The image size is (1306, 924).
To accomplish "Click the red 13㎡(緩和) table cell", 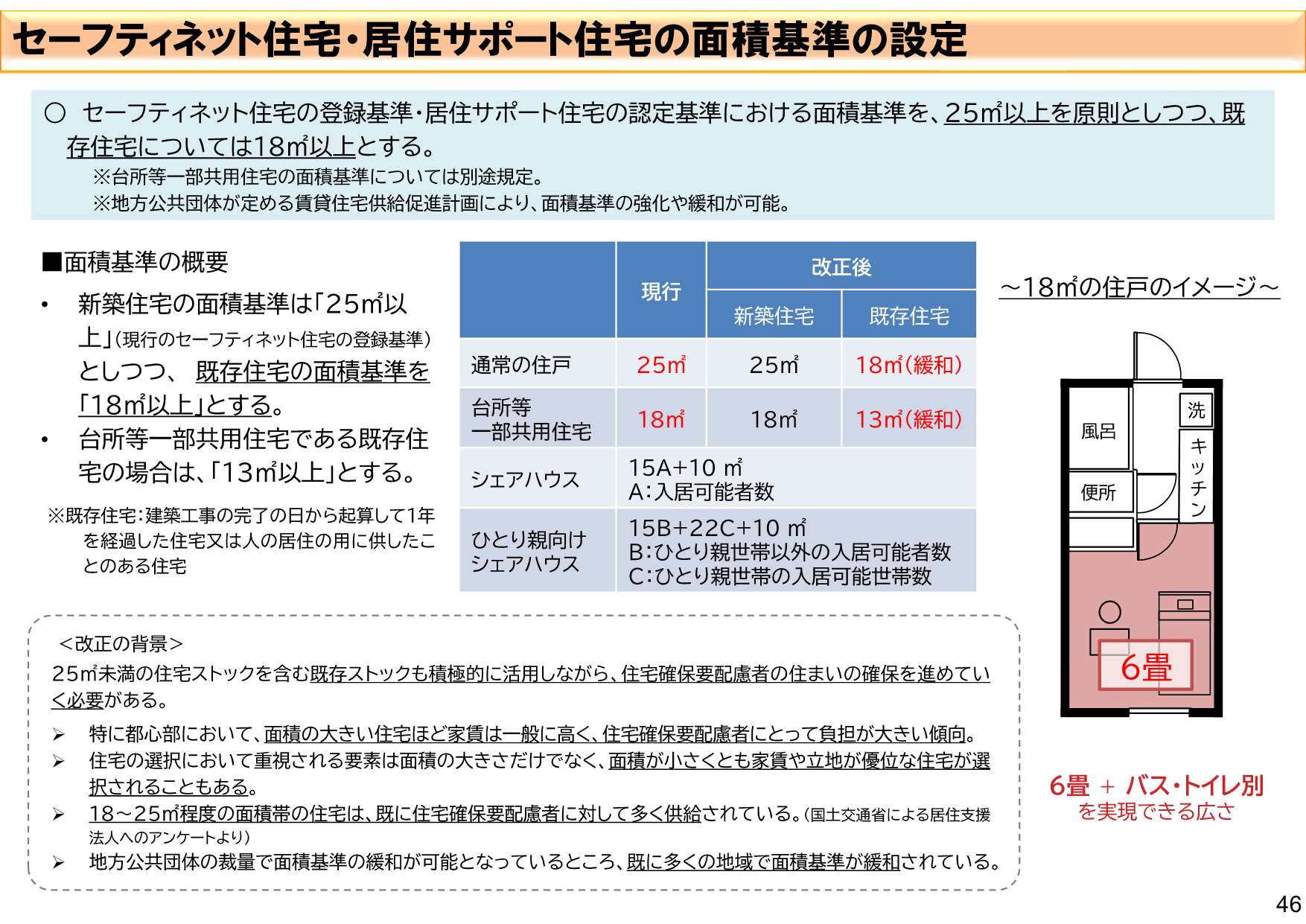I will click(x=908, y=419).
